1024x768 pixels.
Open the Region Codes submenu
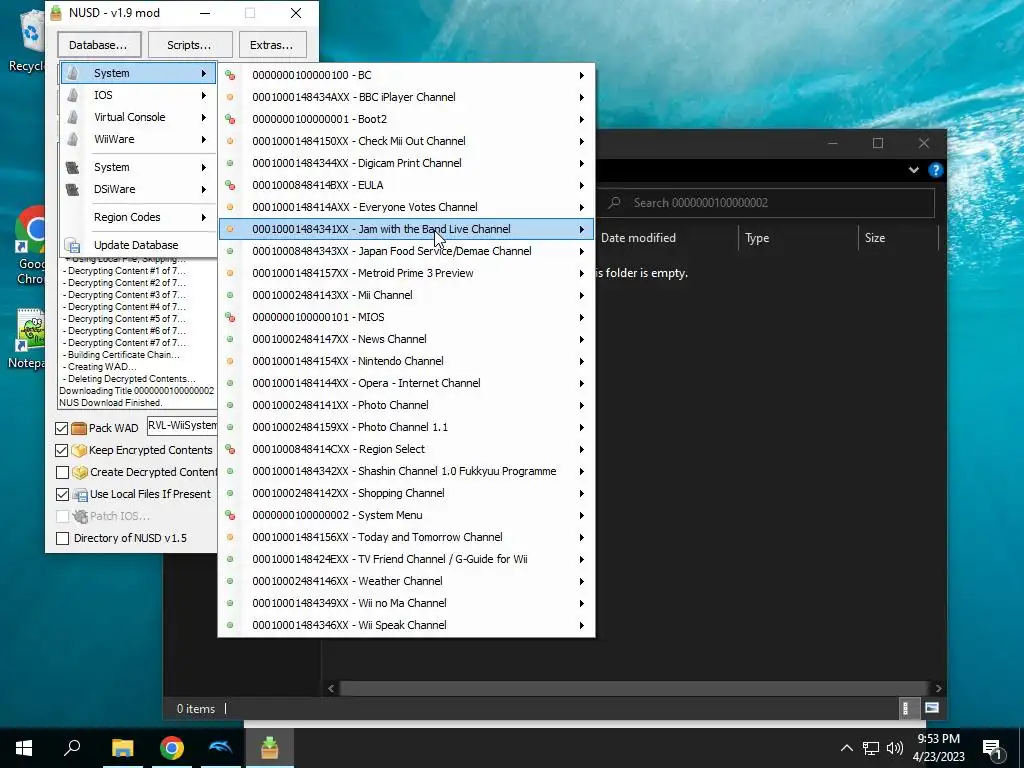tap(138, 217)
